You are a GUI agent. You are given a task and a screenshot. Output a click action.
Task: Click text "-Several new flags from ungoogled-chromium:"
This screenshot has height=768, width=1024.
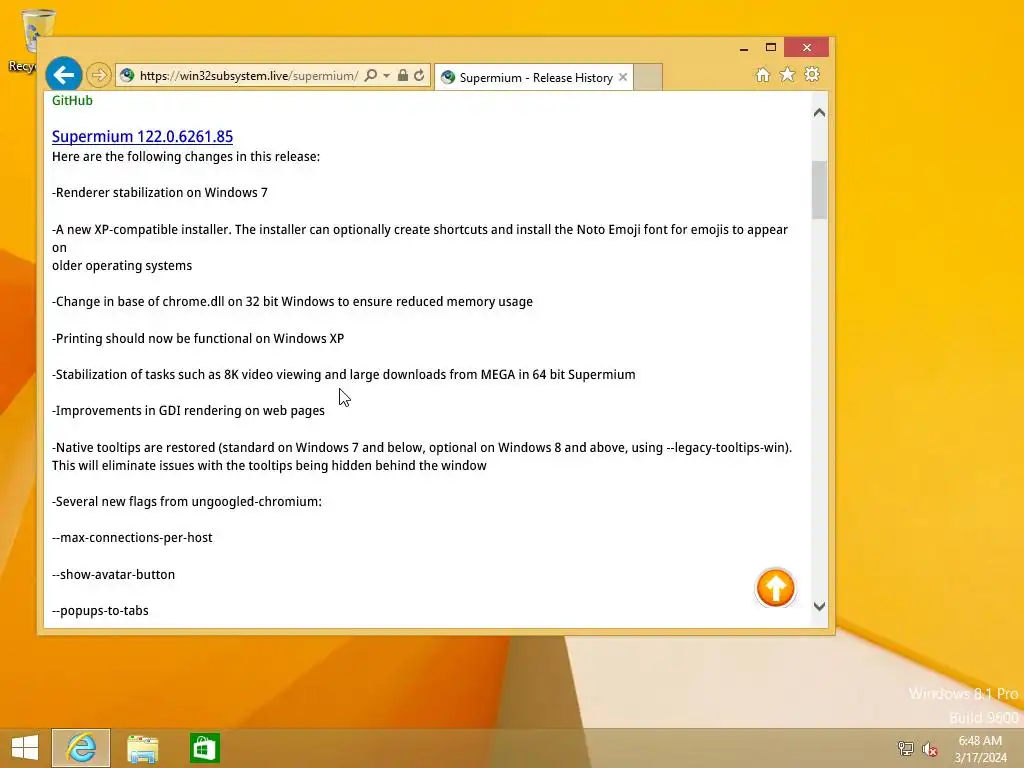pyautogui.click(x=187, y=502)
